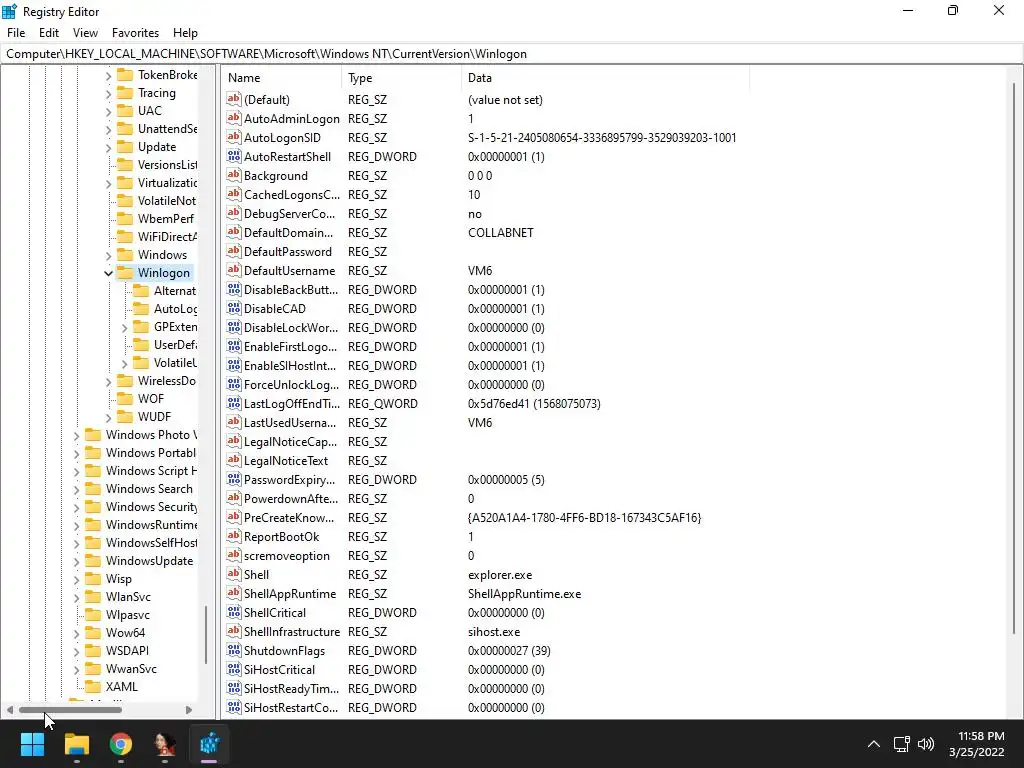Select the WSDAPI tree item
The image size is (1024, 768).
pos(127,650)
